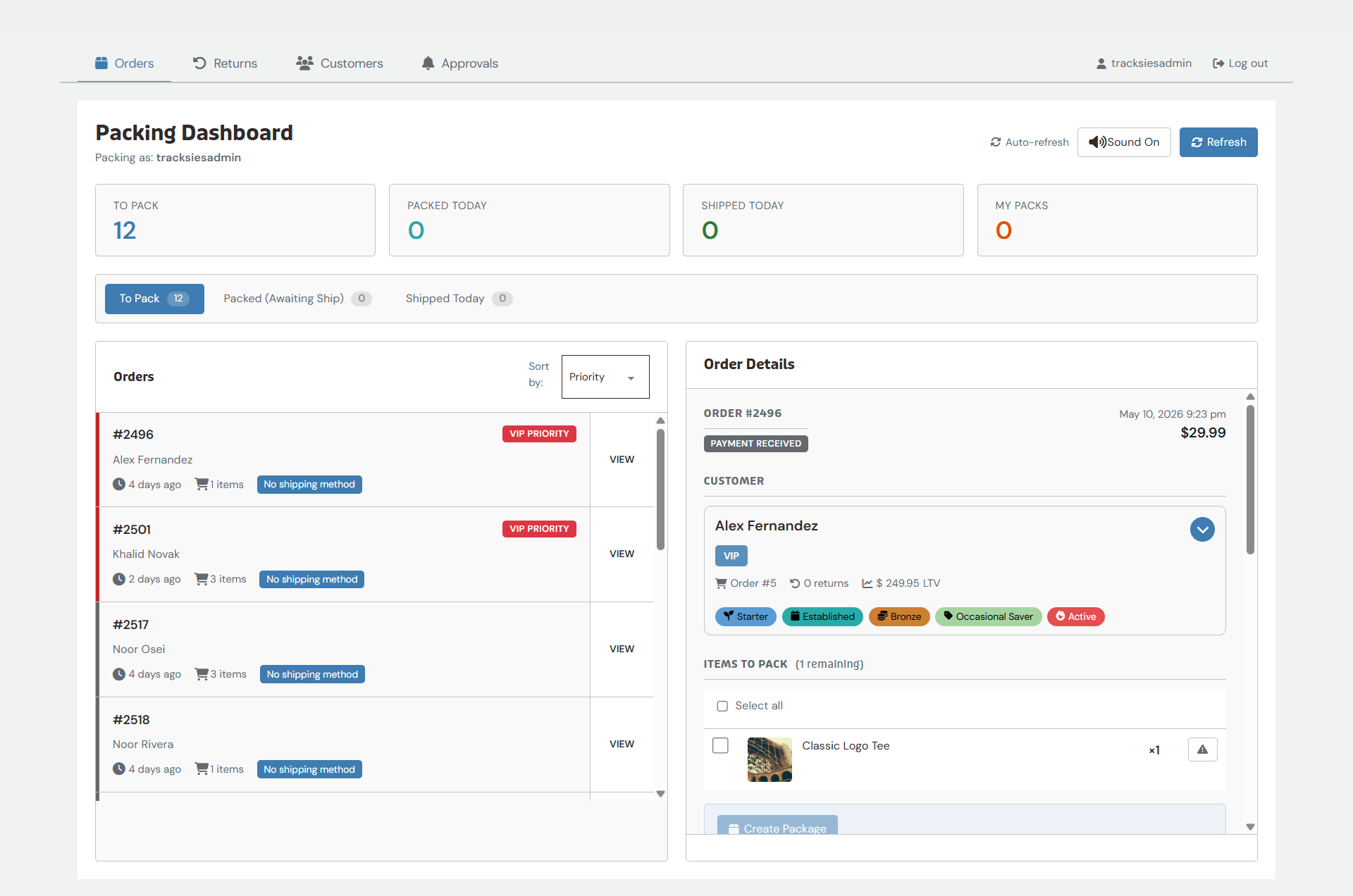Click the Orders box icon in the nav

101,63
